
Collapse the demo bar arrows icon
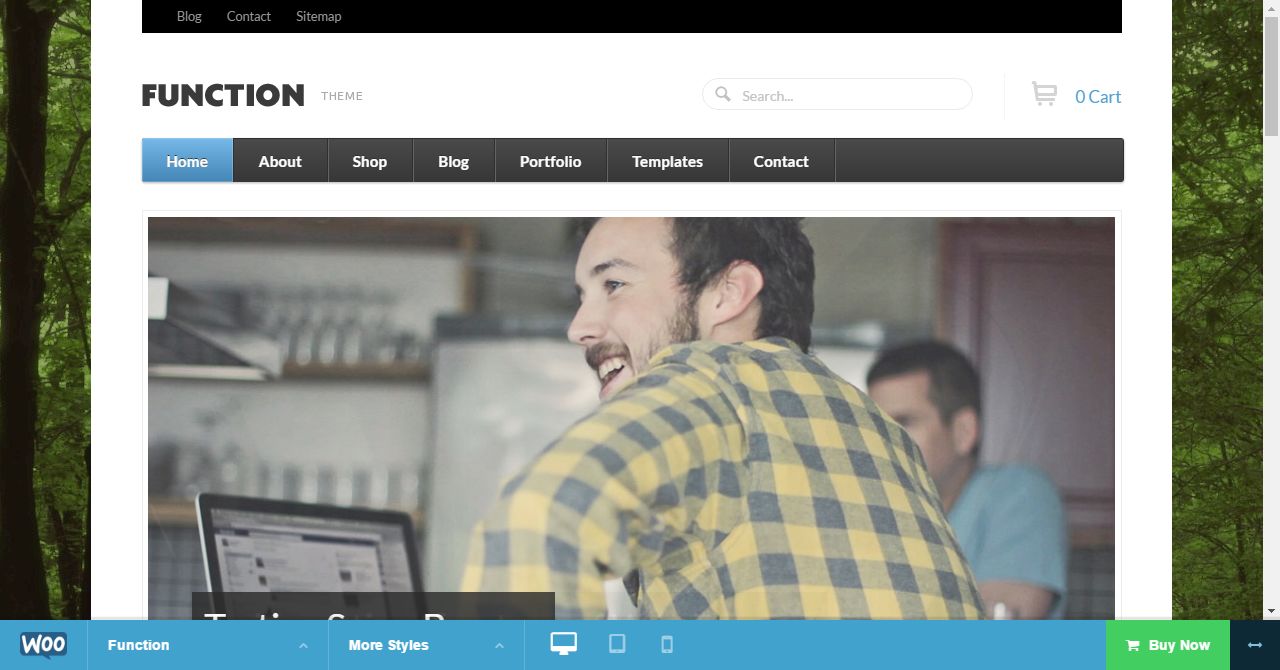point(1255,645)
